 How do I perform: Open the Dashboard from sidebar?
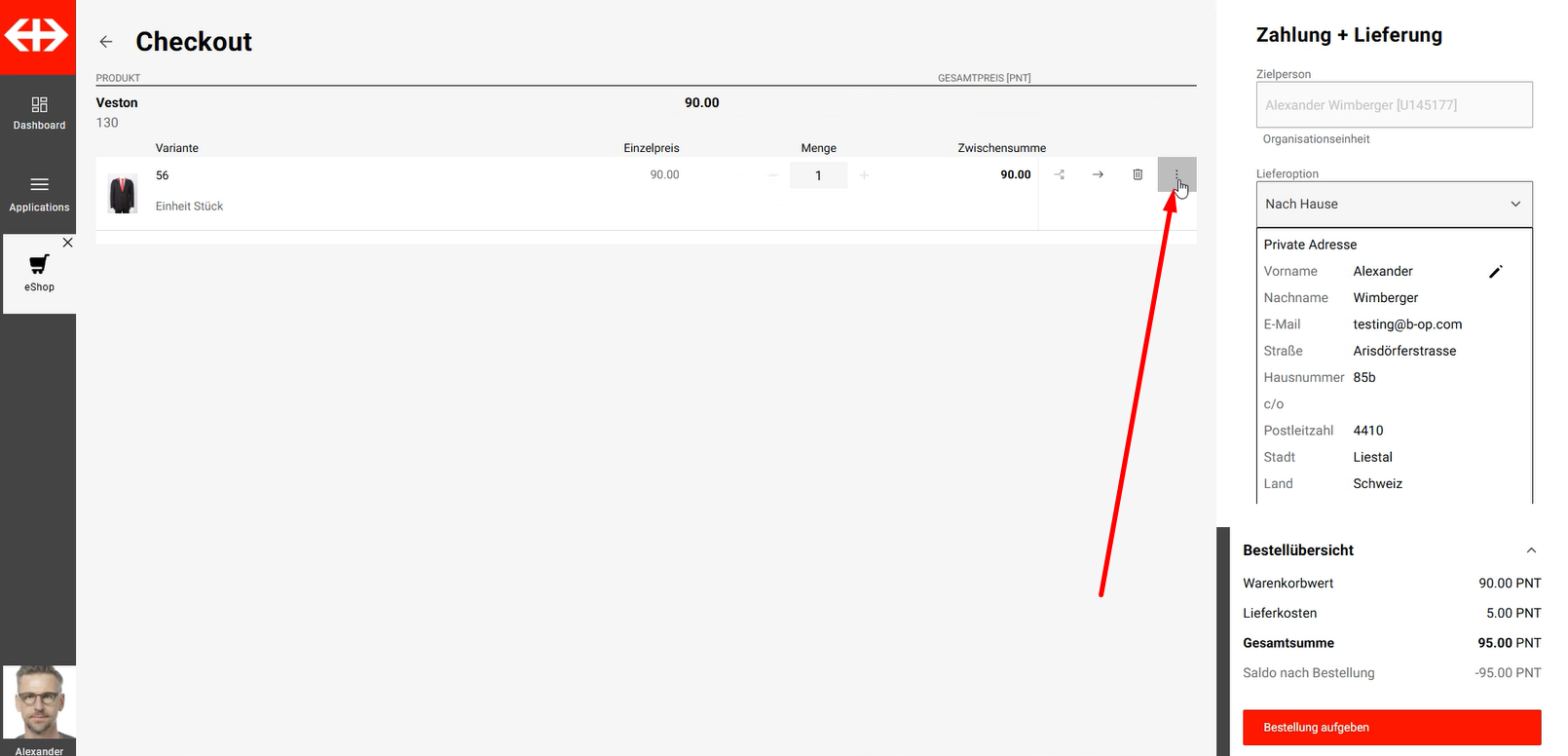click(x=39, y=113)
